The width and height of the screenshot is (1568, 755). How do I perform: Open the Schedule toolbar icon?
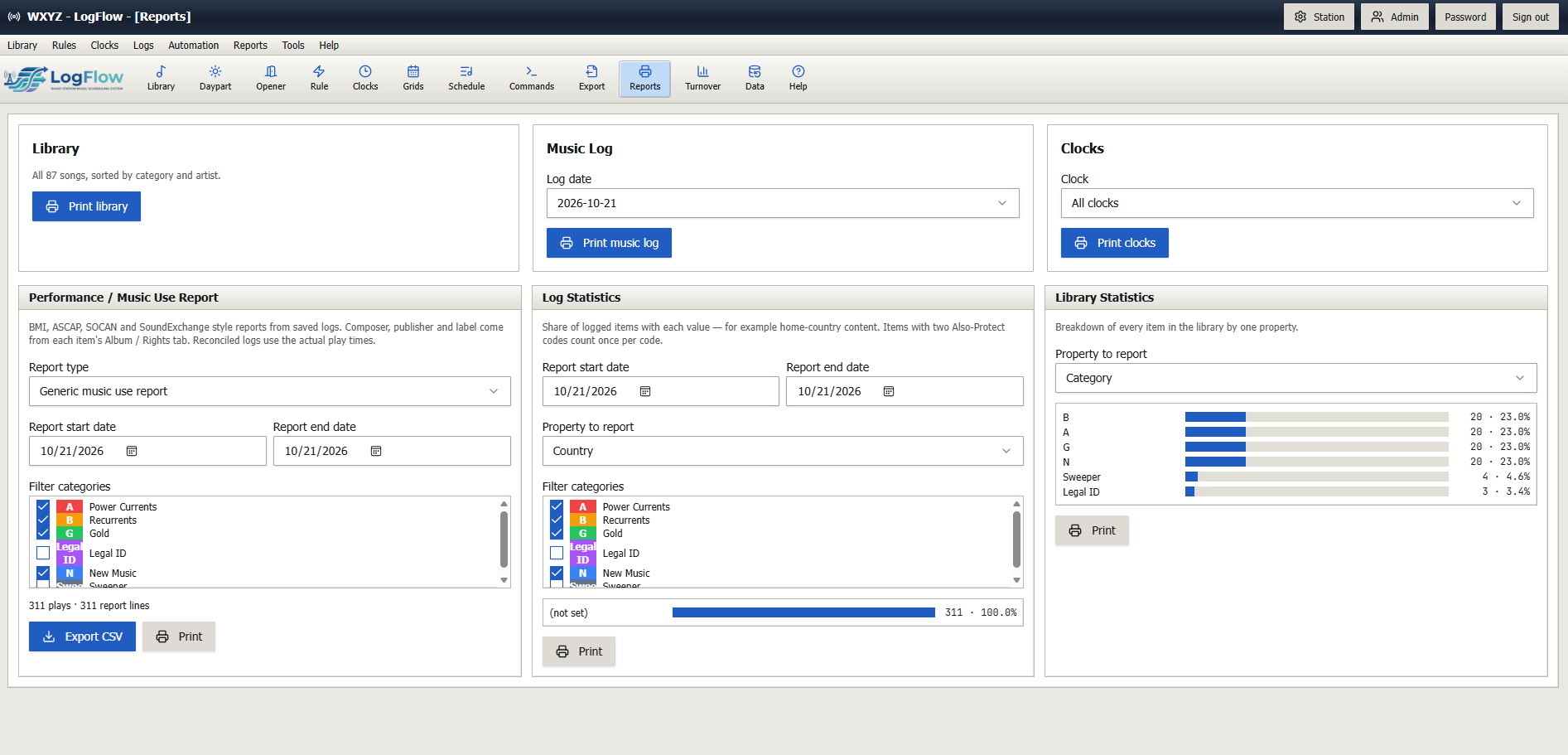click(x=466, y=79)
